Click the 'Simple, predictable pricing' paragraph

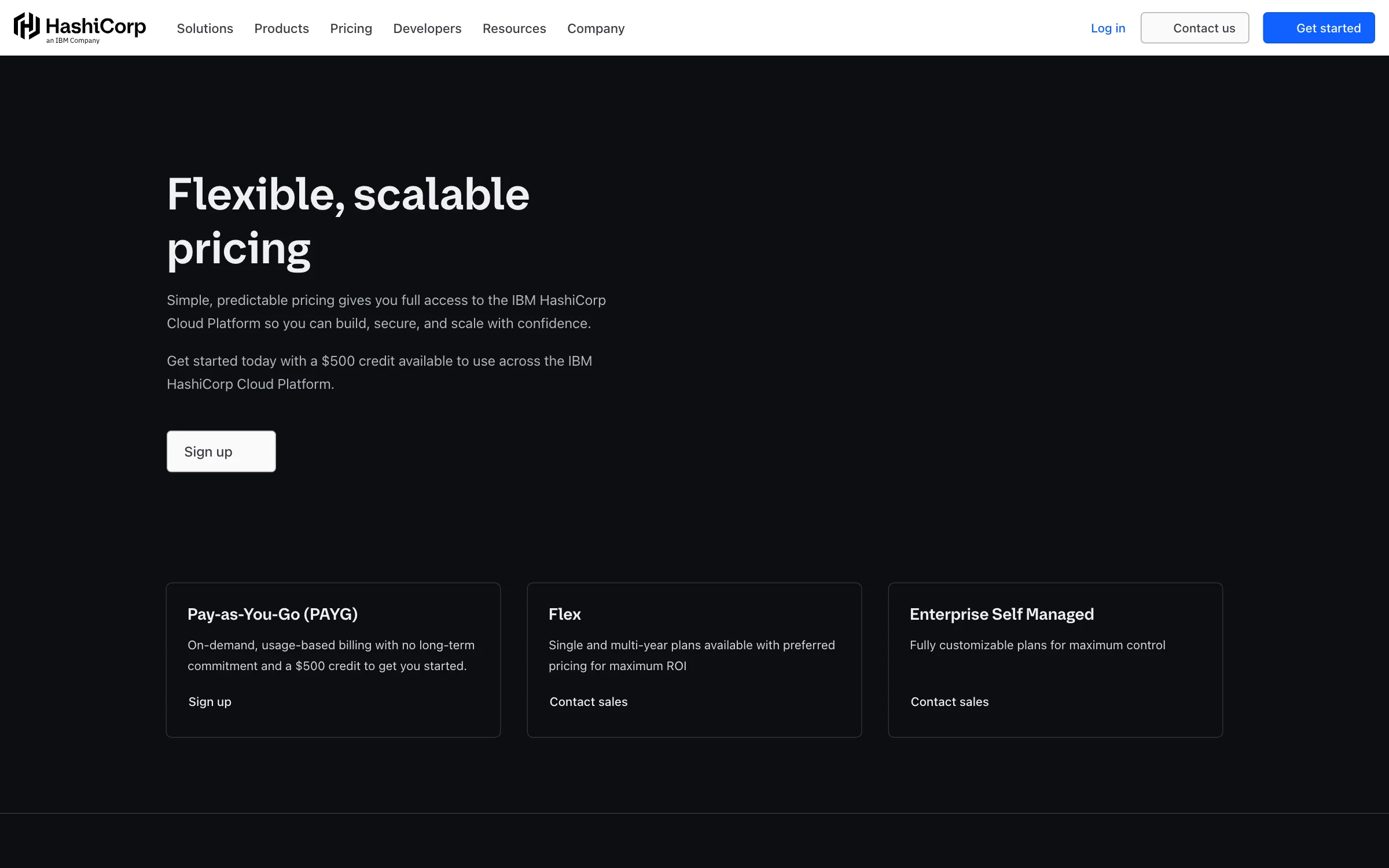[386, 311]
